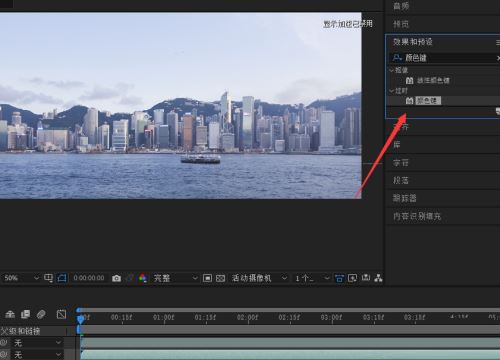Image resolution: width=500 pixels, height=360 pixels.
Task: Open the grid and guide options icon
Action: tap(49, 278)
